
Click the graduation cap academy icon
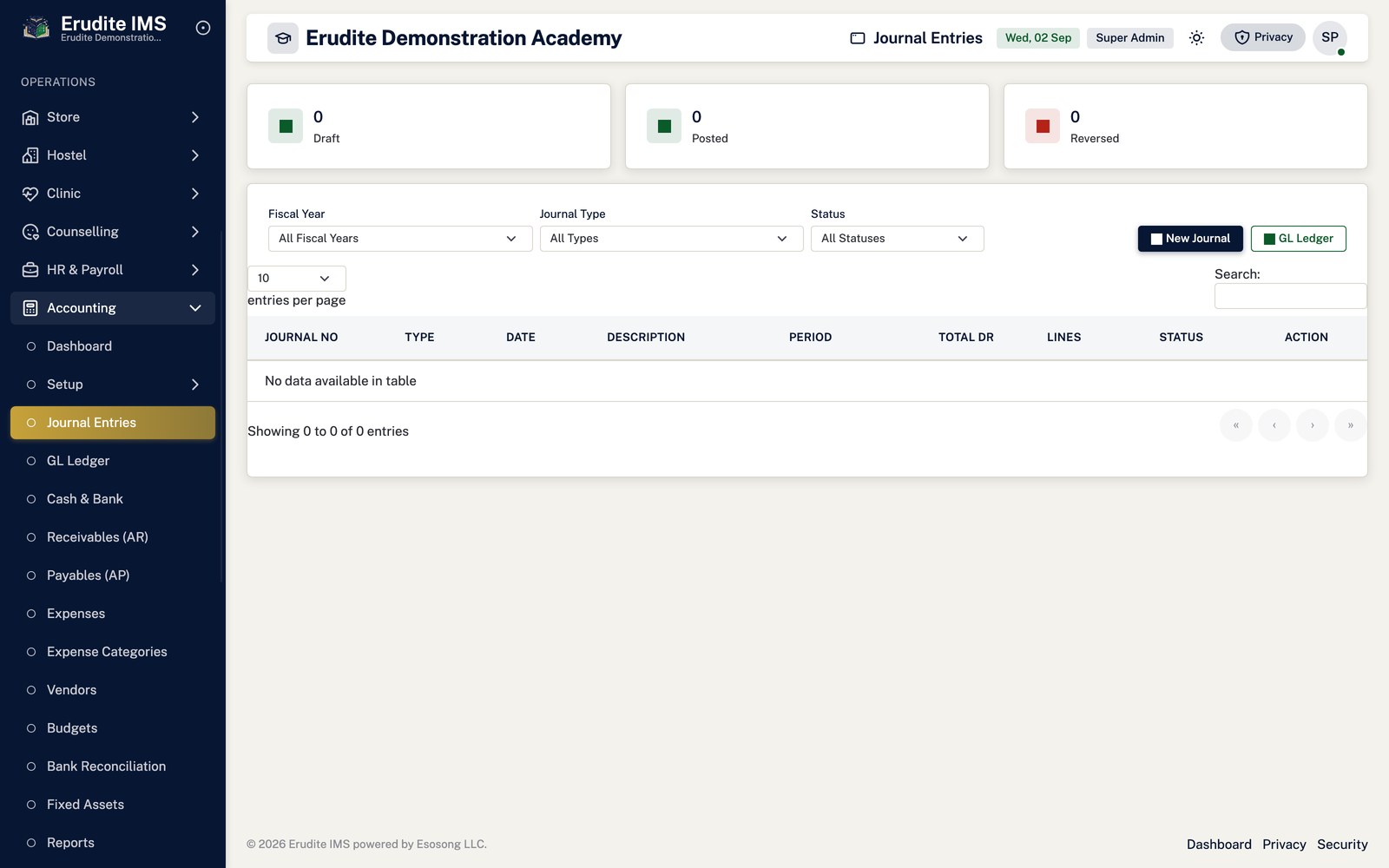pos(283,38)
